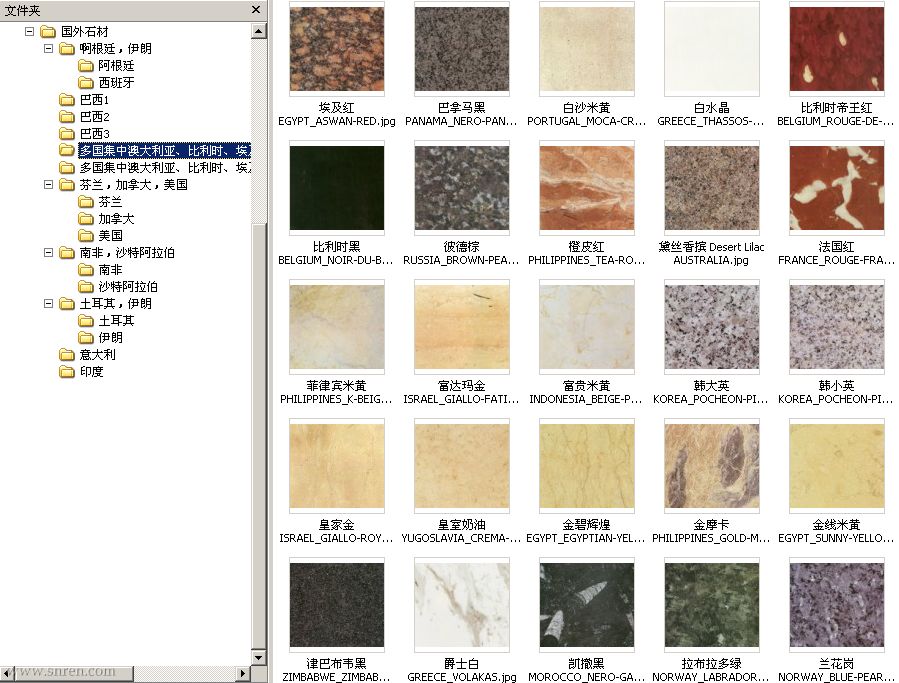Click the folder tree scroll-up arrow
The image size is (899, 683).
(x=259, y=32)
